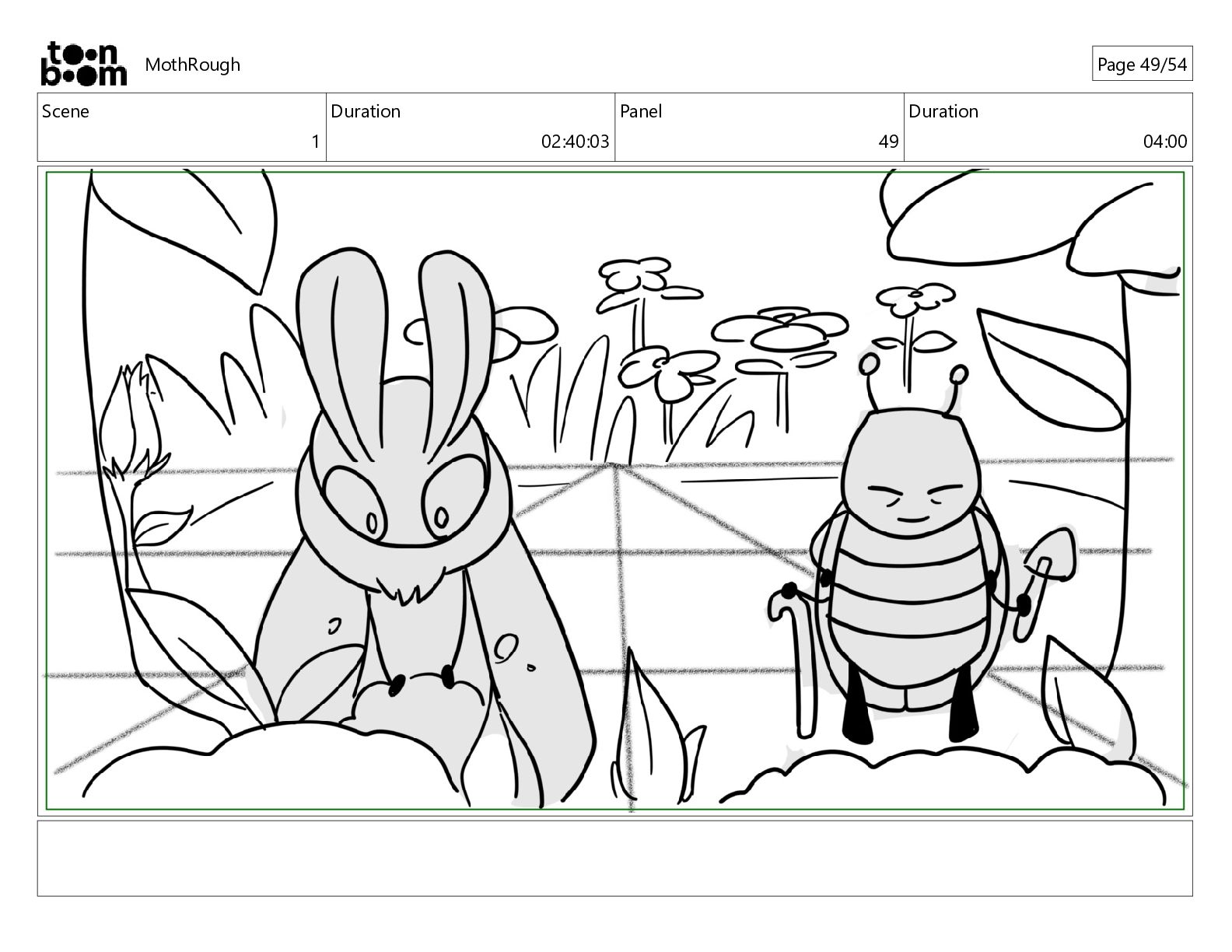
Task: Click the empty notes box below panel
Action: [615, 858]
